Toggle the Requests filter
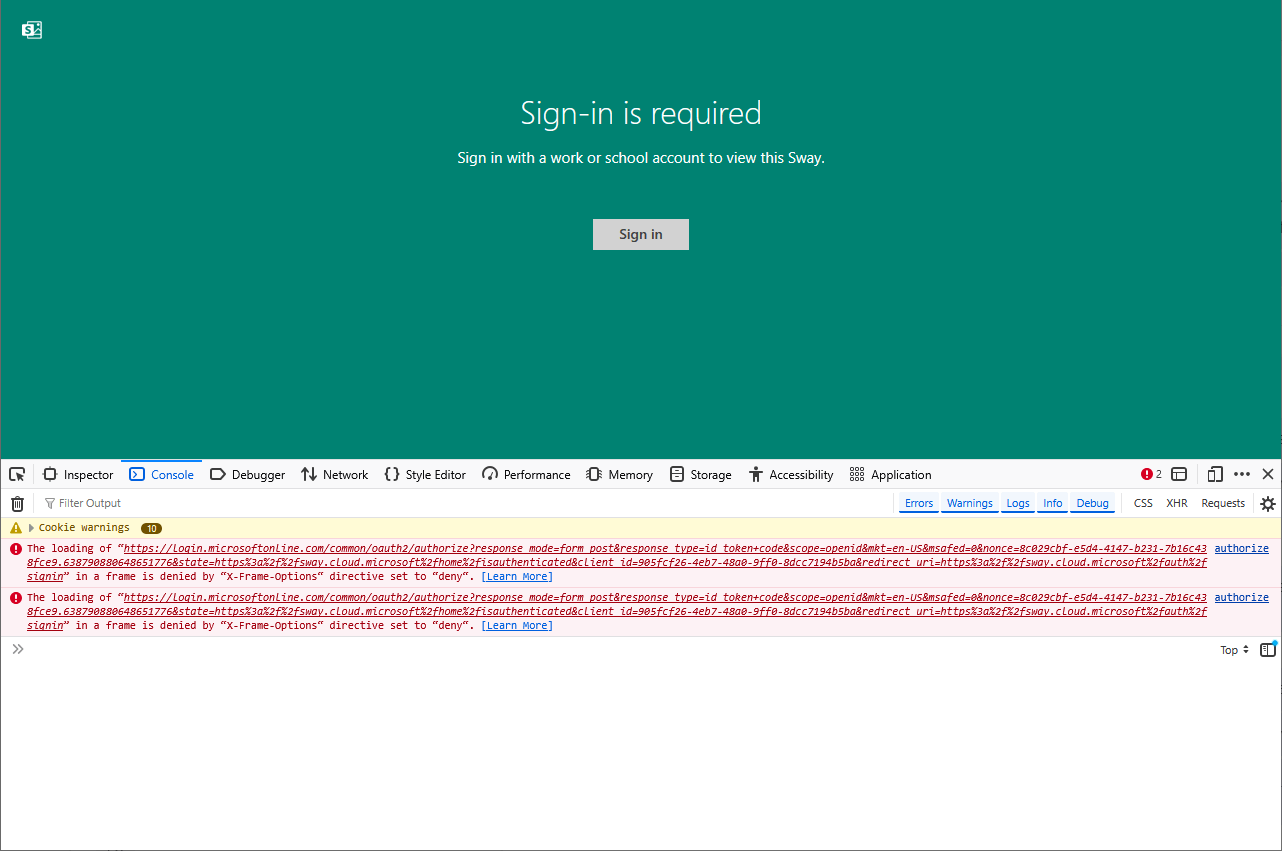Image resolution: width=1282 pixels, height=851 pixels. coord(1223,503)
